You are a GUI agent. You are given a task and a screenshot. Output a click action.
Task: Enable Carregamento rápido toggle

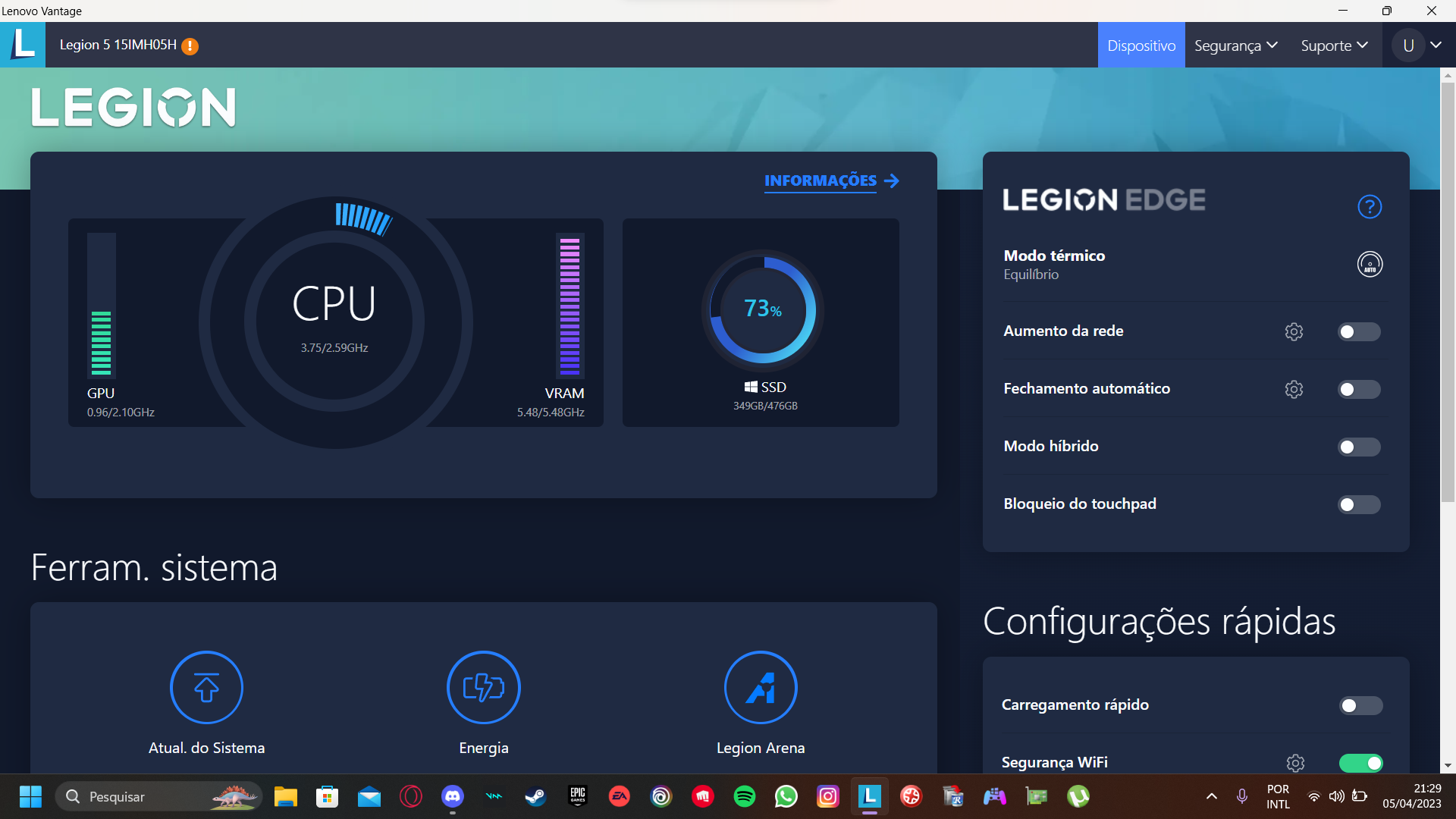(1361, 705)
